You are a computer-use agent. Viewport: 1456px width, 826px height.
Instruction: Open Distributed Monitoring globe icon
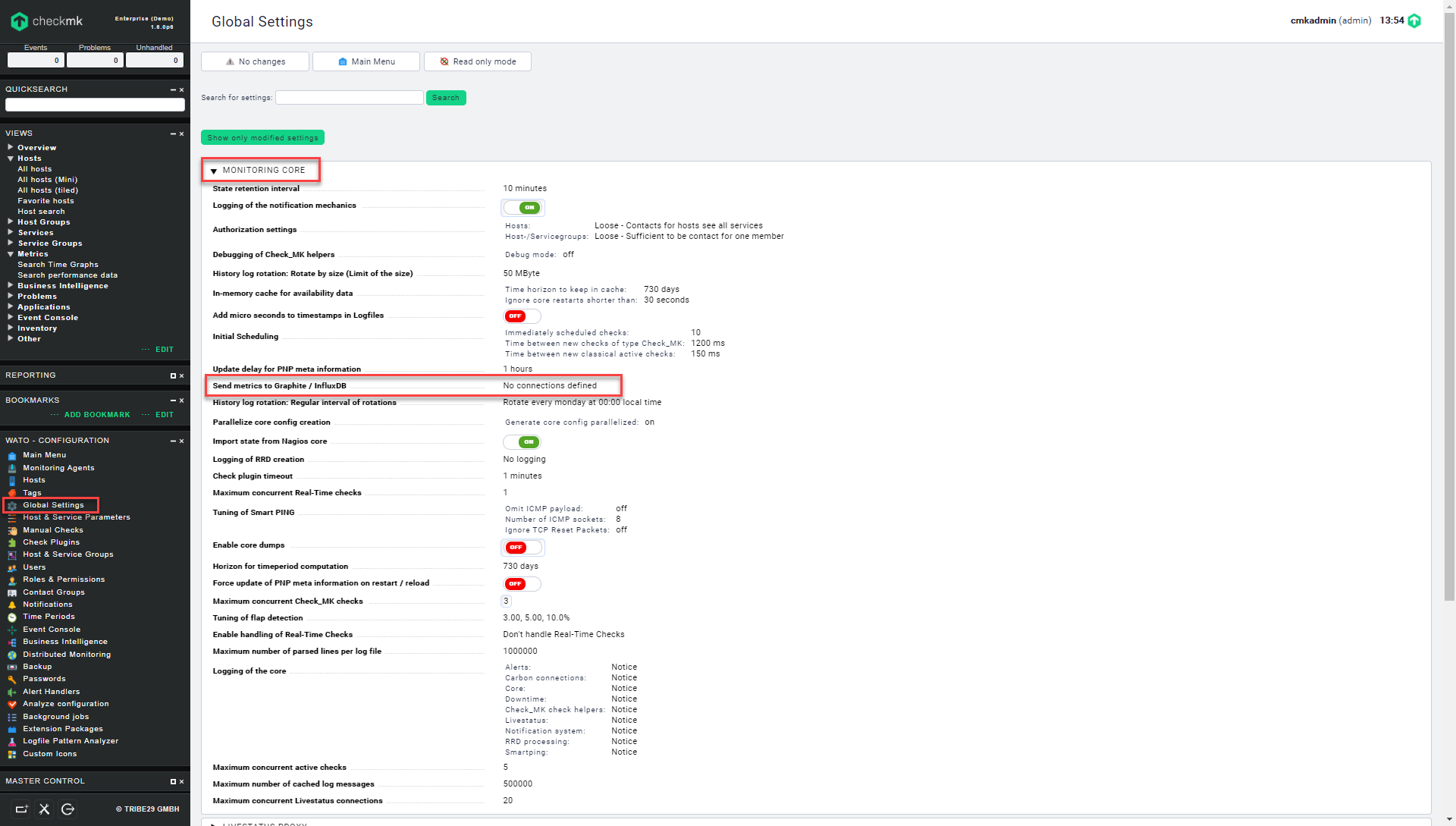(x=12, y=655)
